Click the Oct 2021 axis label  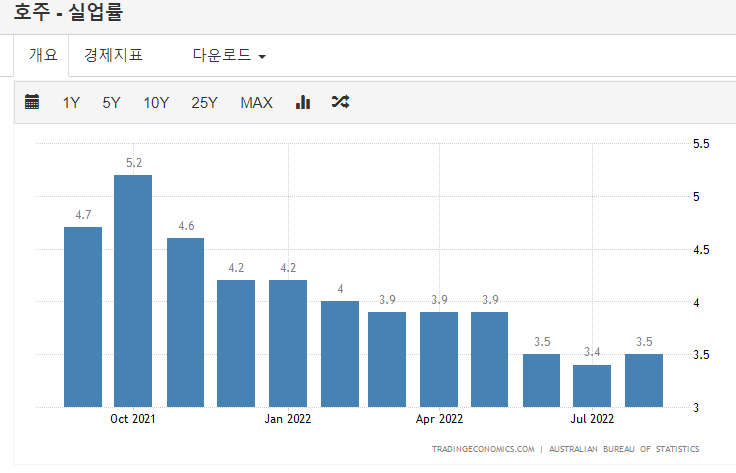point(133,419)
